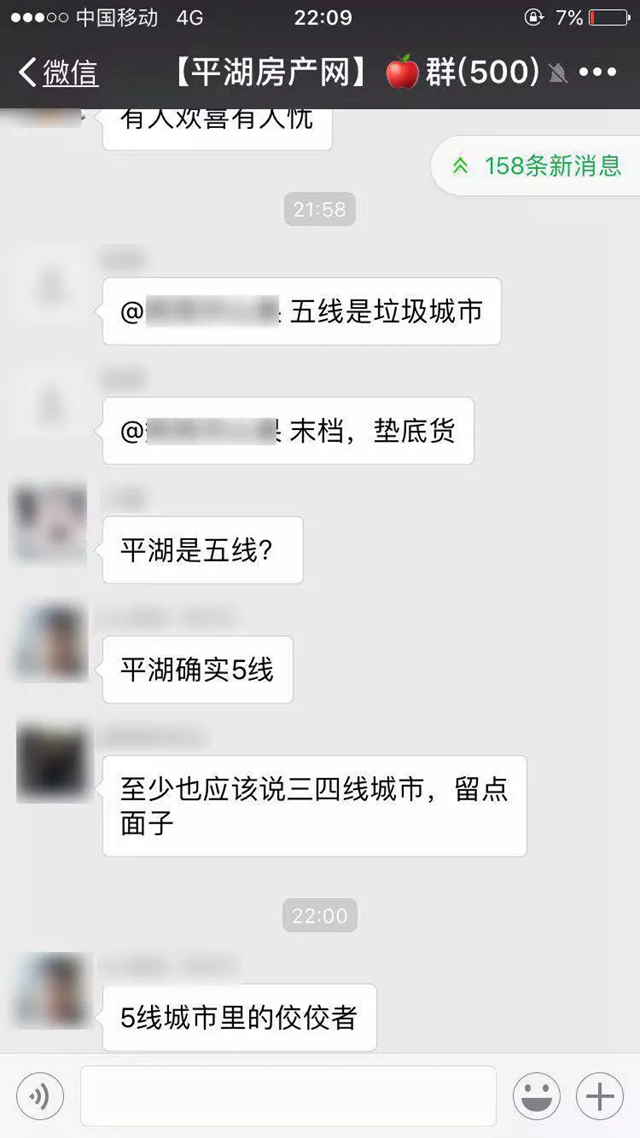Tap the green double-up arrow icon
Viewport: 640px width, 1138px height.
click(460, 166)
